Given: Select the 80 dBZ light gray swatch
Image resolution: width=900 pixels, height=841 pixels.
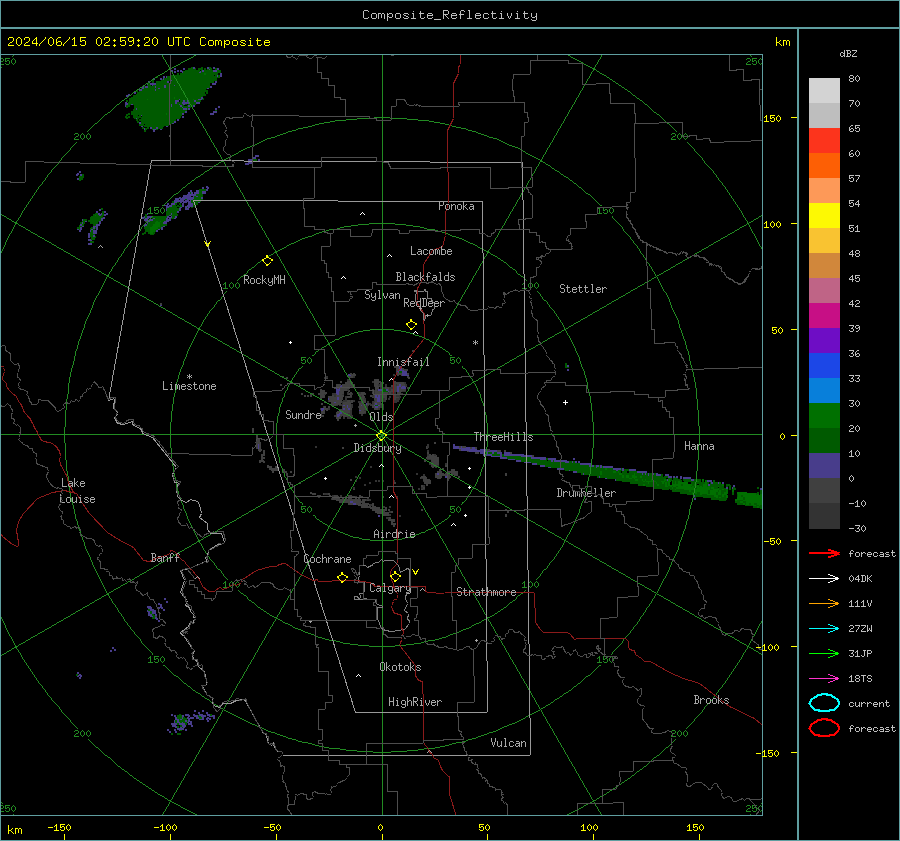Looking at the screenshot, I should coord(824,90).
